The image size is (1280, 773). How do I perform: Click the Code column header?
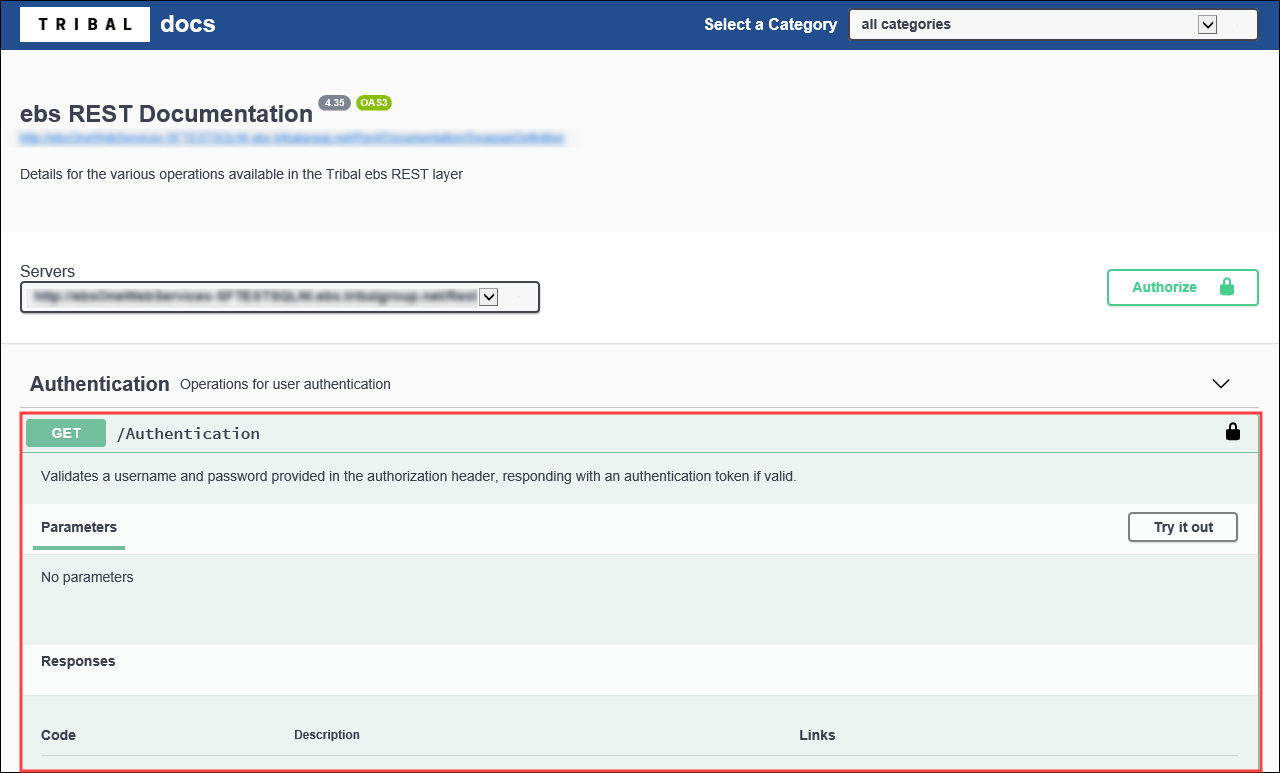click(x=58, y=735)
